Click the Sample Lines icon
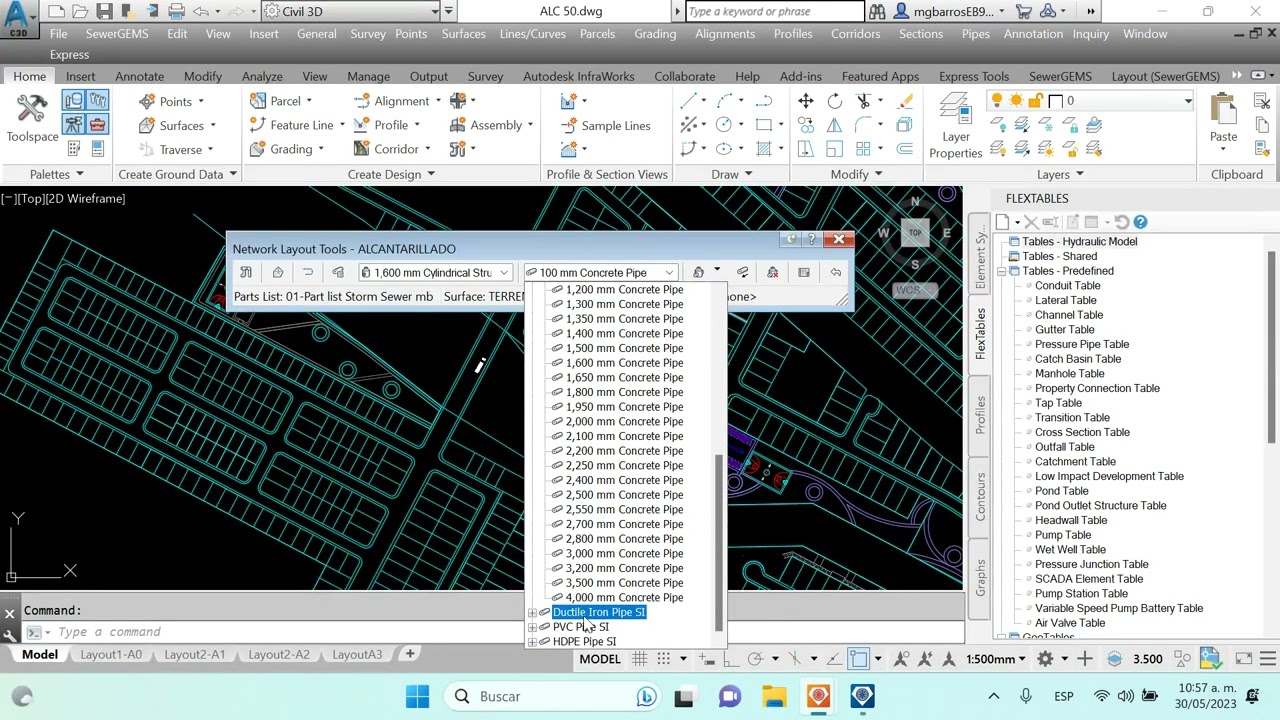 pos(568,125)
